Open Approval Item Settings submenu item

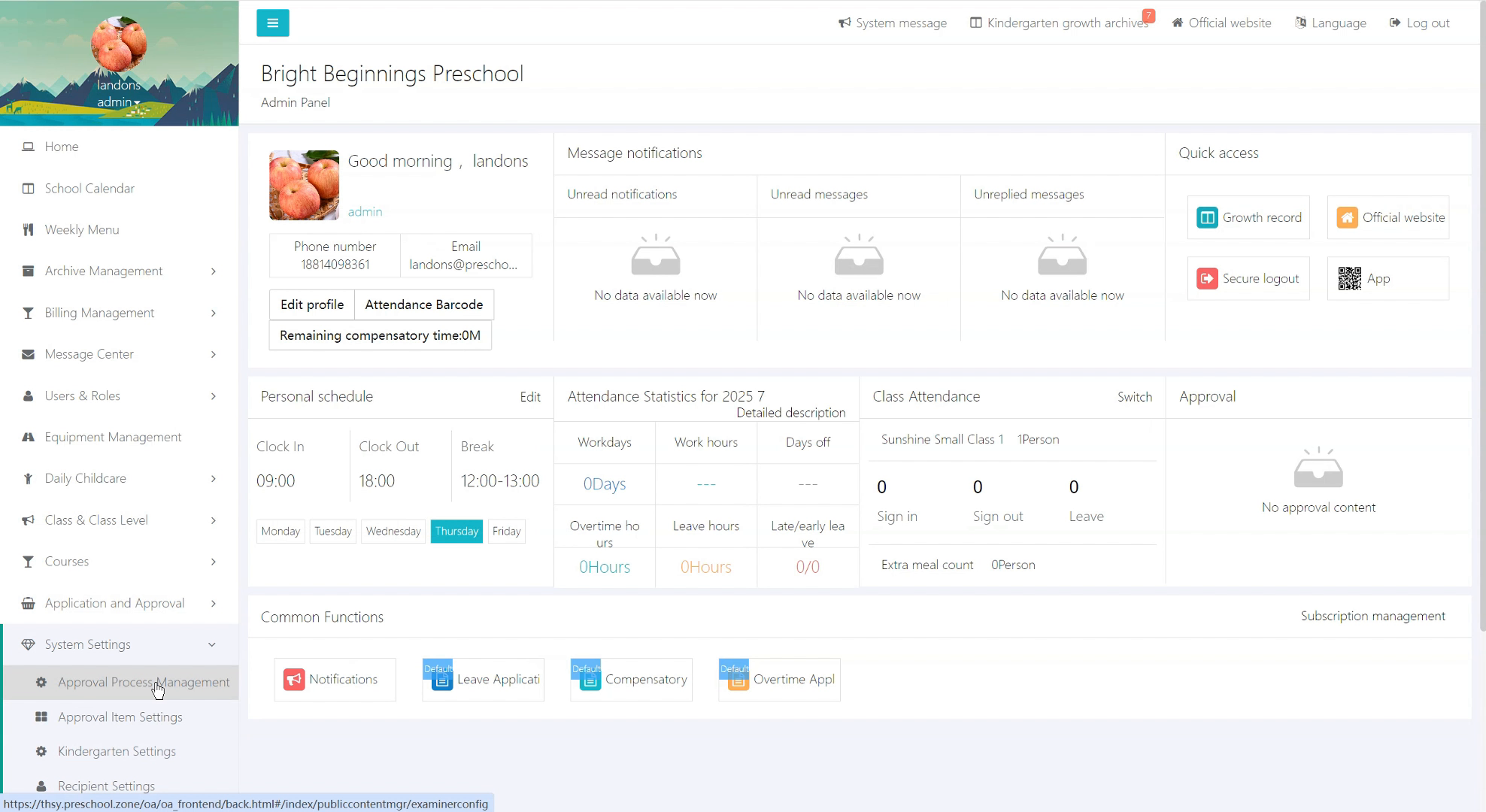(120, 717)
